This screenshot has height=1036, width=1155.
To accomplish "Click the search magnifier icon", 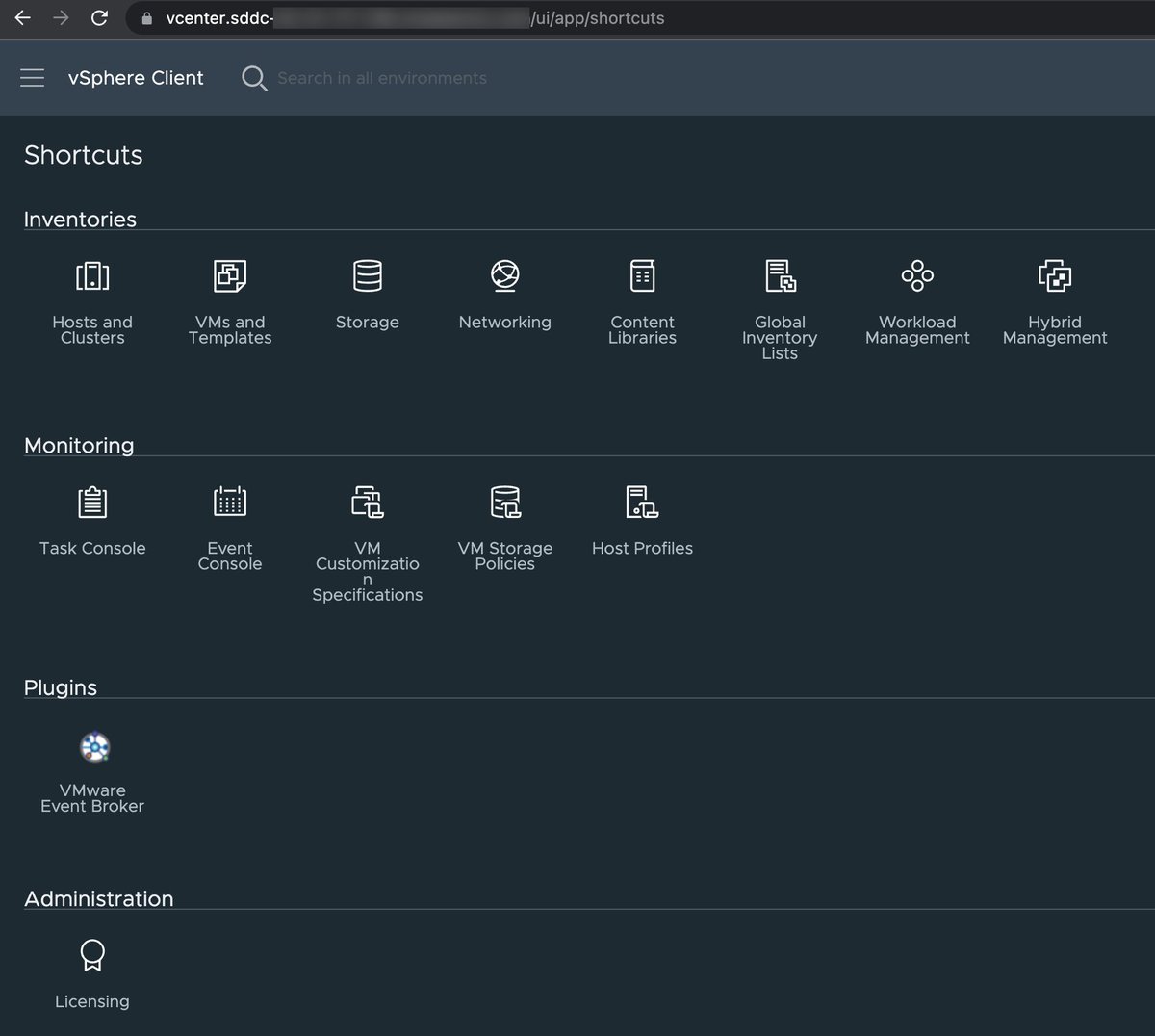I will 254,78.
